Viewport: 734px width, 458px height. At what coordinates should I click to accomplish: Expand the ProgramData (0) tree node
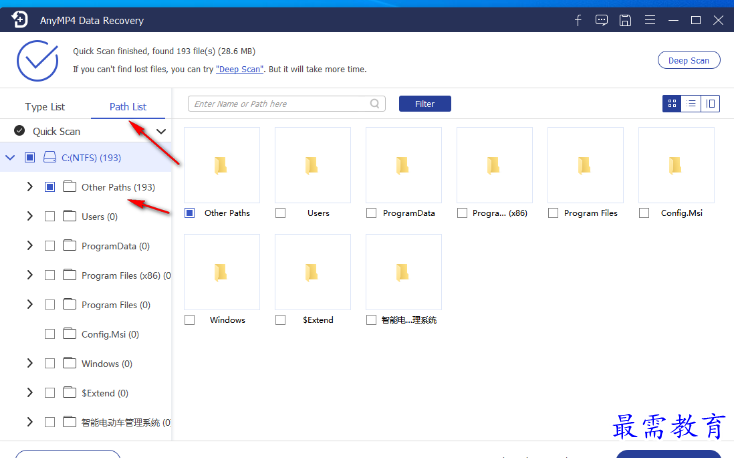[30, 245]
